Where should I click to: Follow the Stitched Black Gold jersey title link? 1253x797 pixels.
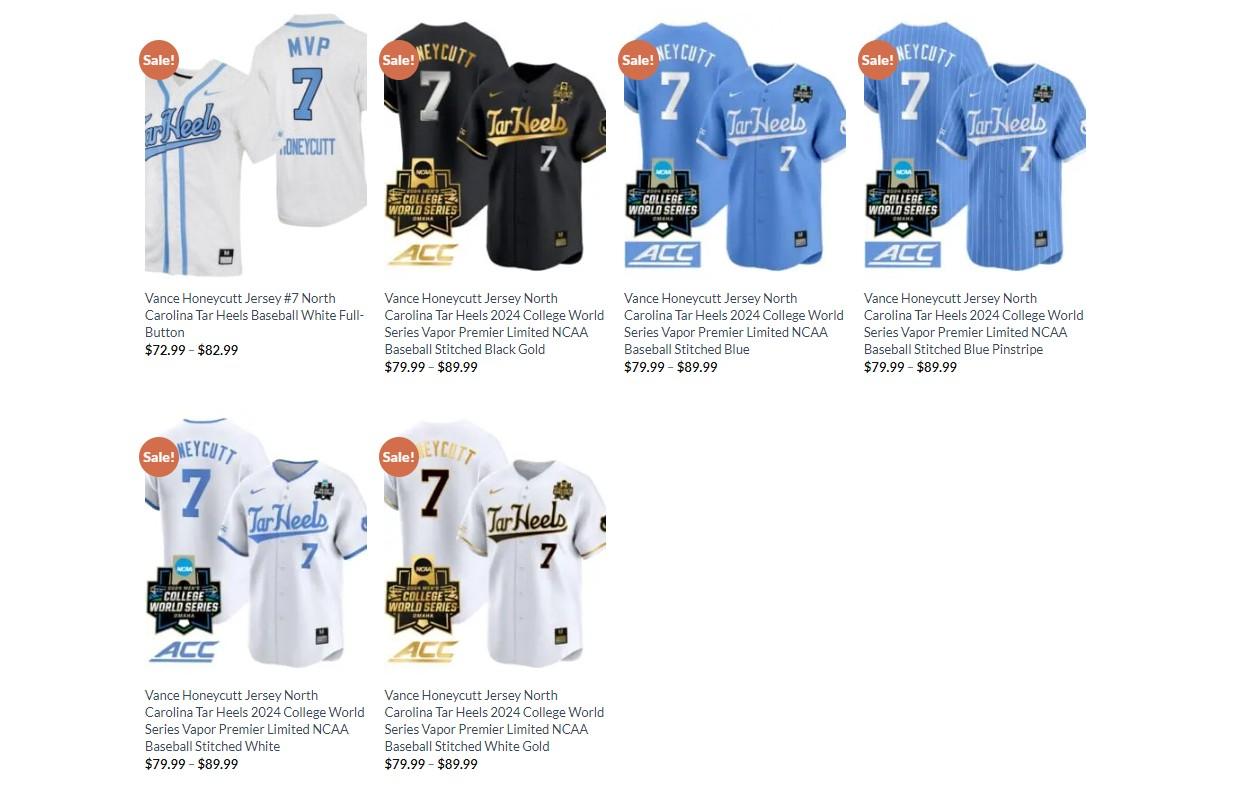pos(494,323)
